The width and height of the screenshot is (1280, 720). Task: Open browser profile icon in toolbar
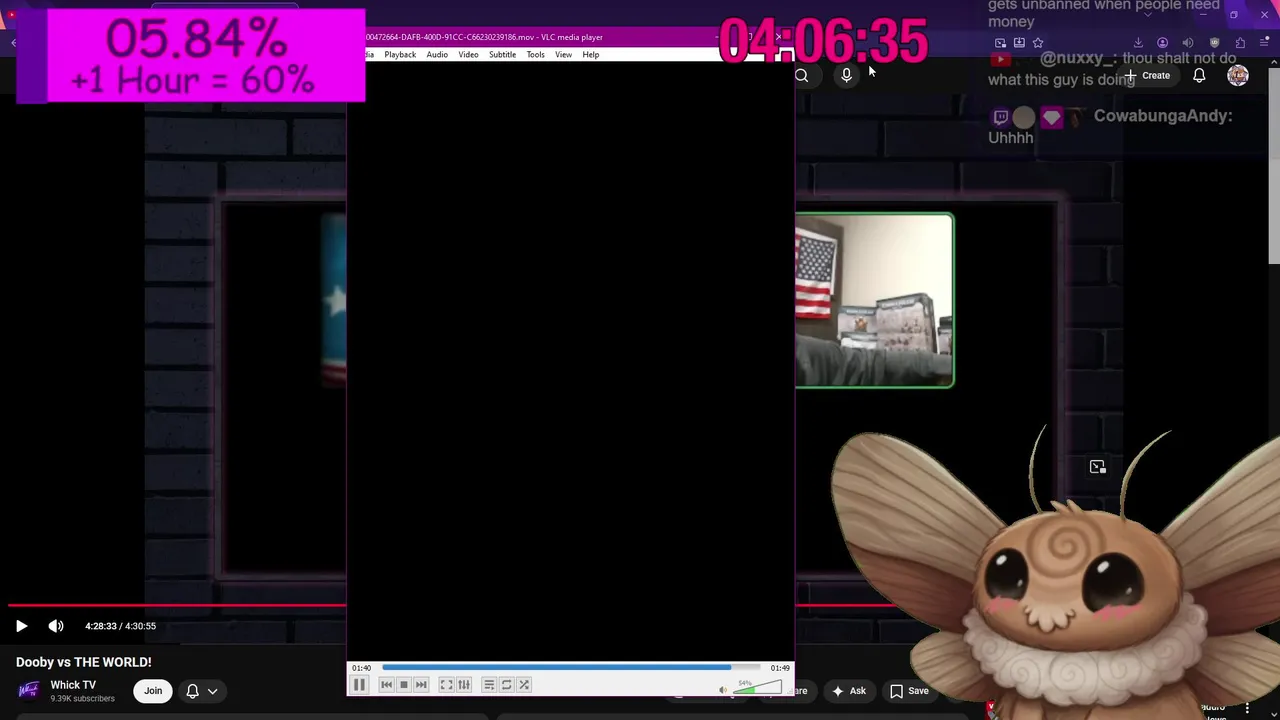[x=1162, y=43]
